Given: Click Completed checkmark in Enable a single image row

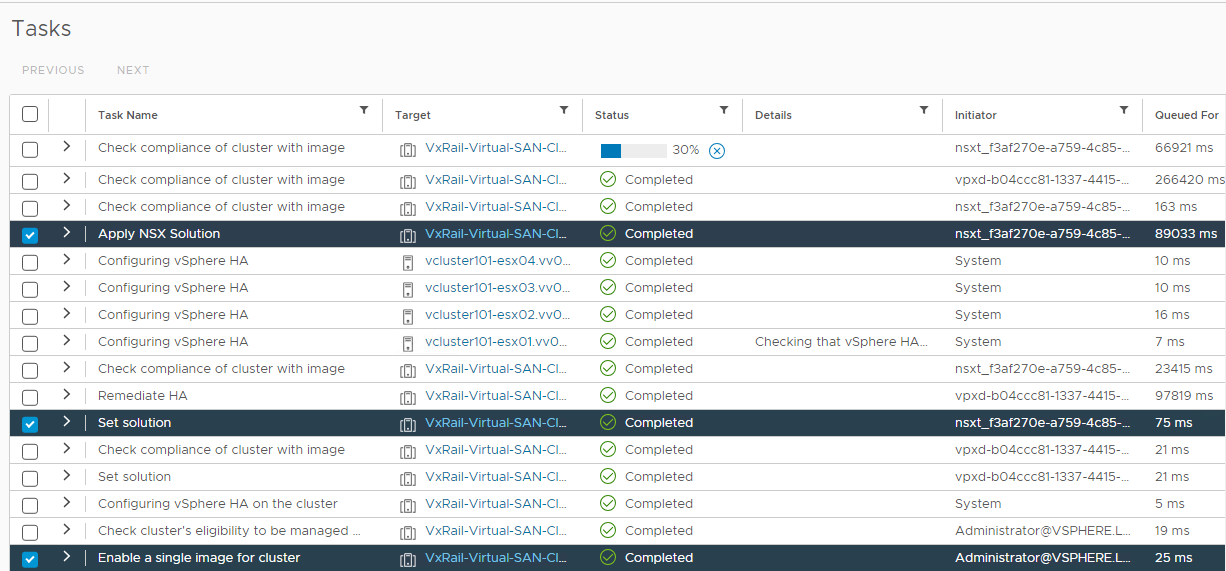Looking at the screenshot, I should [x=607, y=557].
